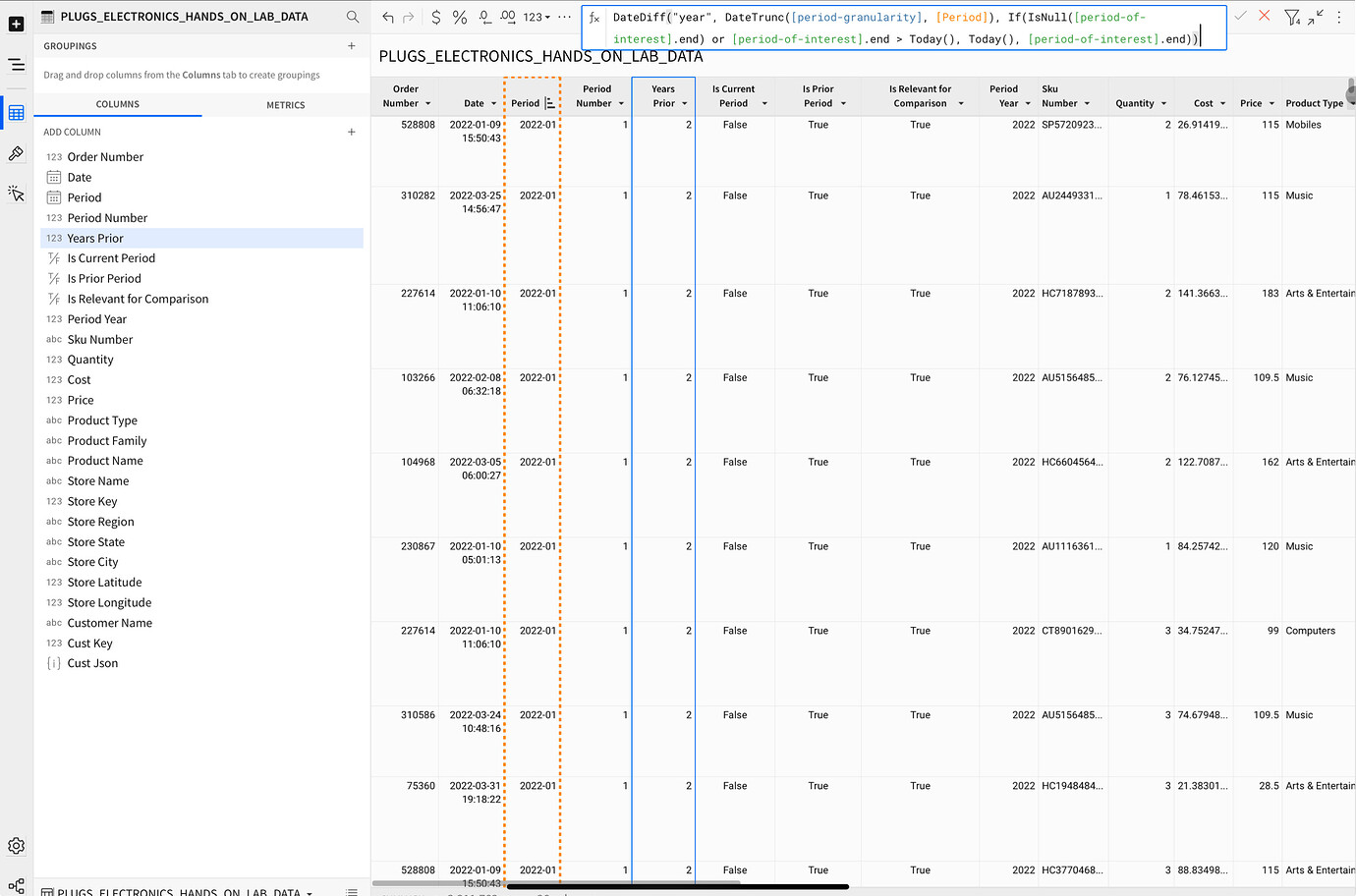Decrease decimal places on the toolbar
Screen dimensions: 1356x896
point(484,16)
